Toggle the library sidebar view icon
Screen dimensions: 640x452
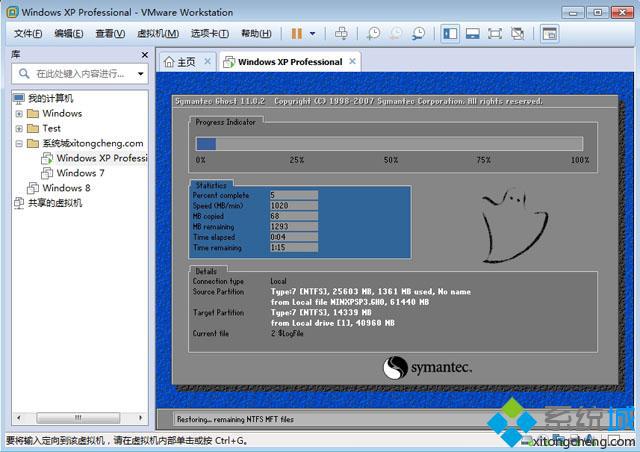pyautogui.click(x=450, y=33)
